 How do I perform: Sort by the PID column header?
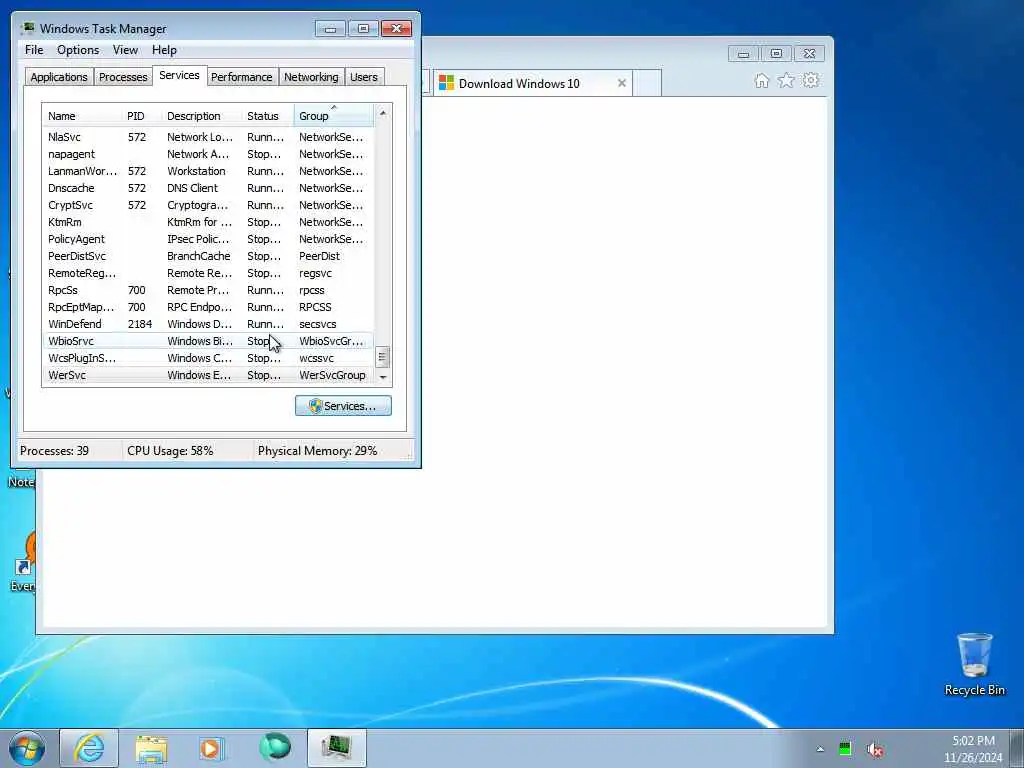coord(142,116)
